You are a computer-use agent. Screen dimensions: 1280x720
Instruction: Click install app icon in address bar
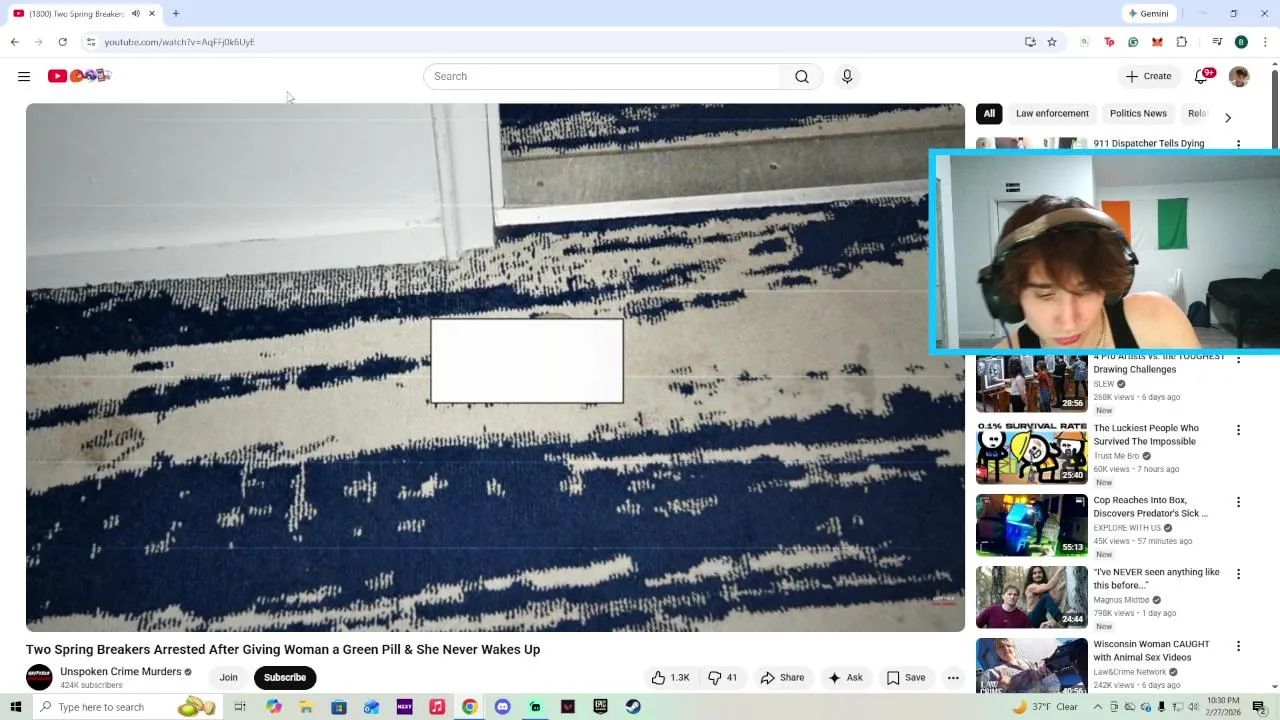tap(1030, 42)
